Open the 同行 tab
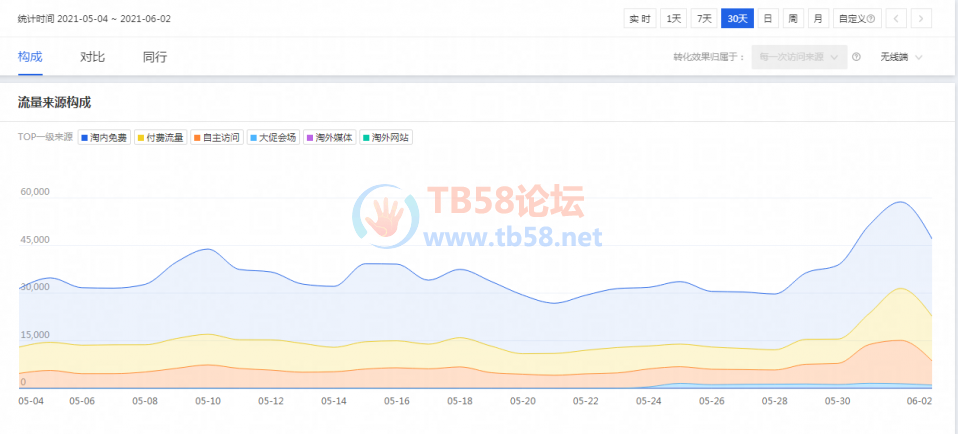The width and height of the screenshot is (958, 434). tap(155, 57)
